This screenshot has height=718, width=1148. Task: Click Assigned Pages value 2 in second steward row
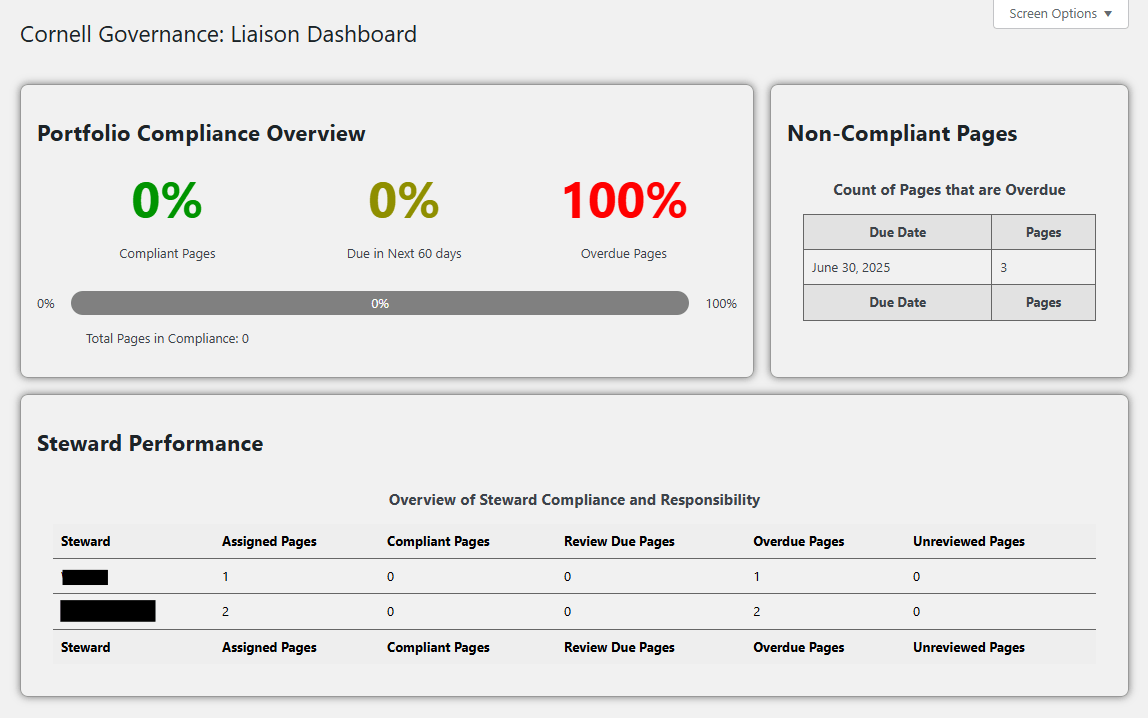pos(226,612)
